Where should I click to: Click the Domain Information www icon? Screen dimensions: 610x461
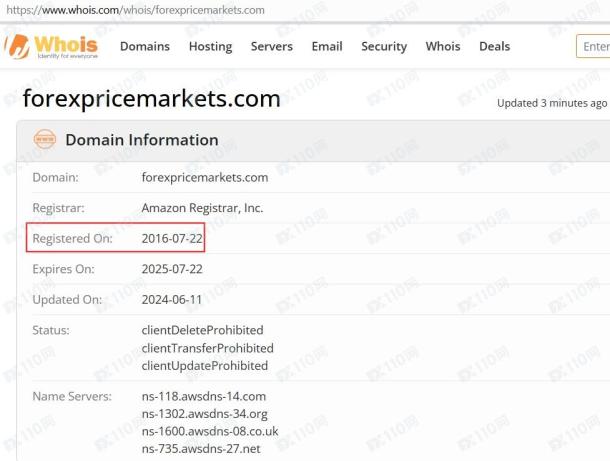45,139
